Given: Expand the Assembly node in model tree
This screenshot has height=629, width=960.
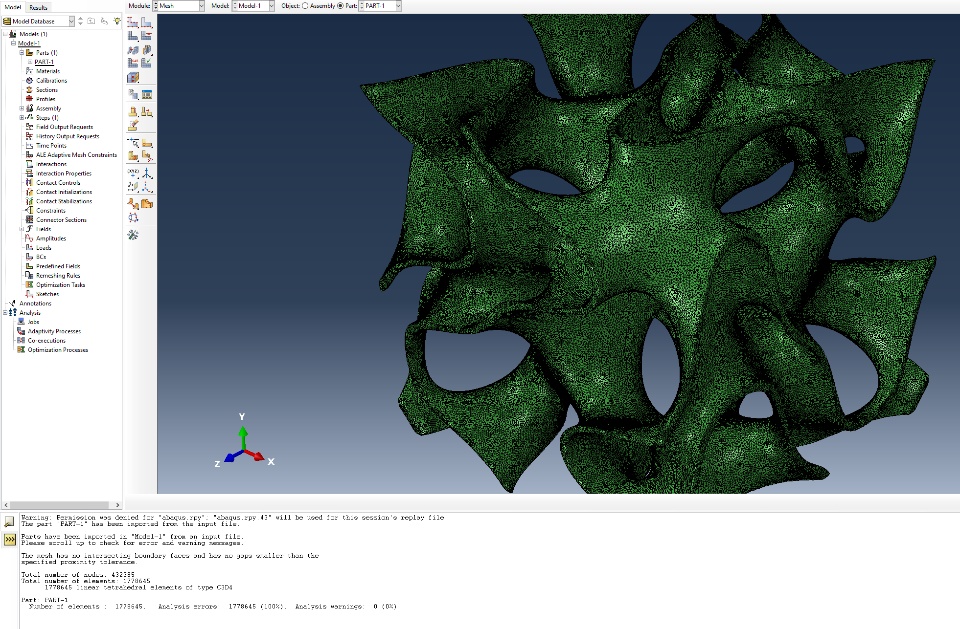Looking at the screenshot, I should tap(22, 108).
